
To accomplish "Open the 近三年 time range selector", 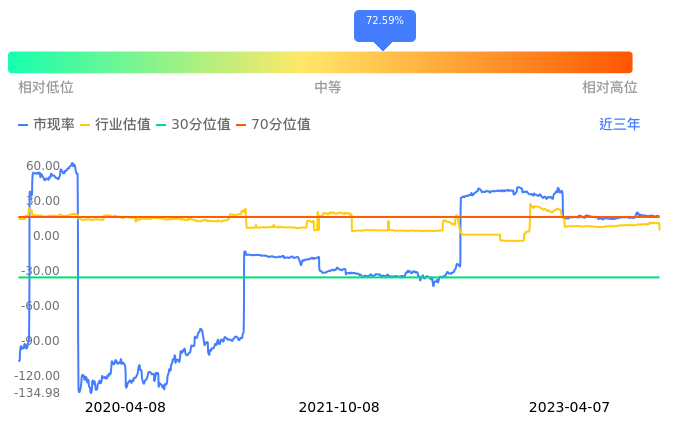I will (619, 125).
